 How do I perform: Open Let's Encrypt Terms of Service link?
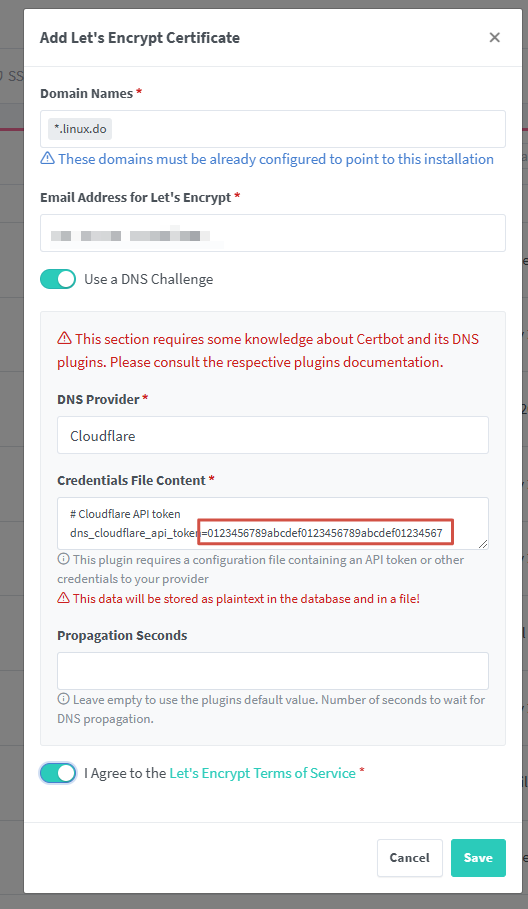point(262,773)
